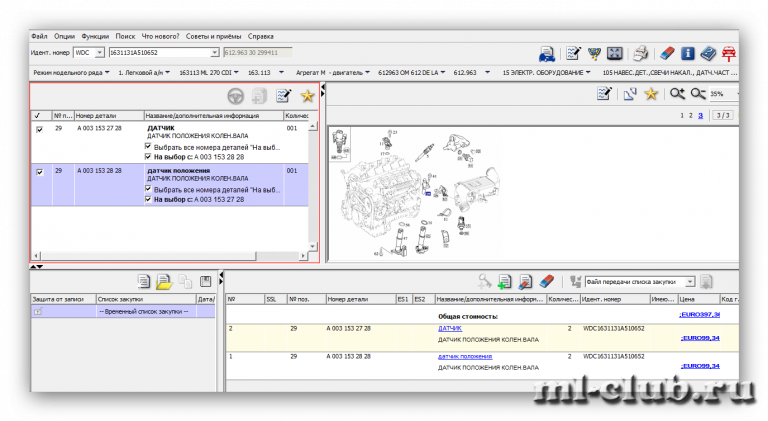
Task: Click the ДАТЧИК link in shopping list
Action: pos(450,328)
